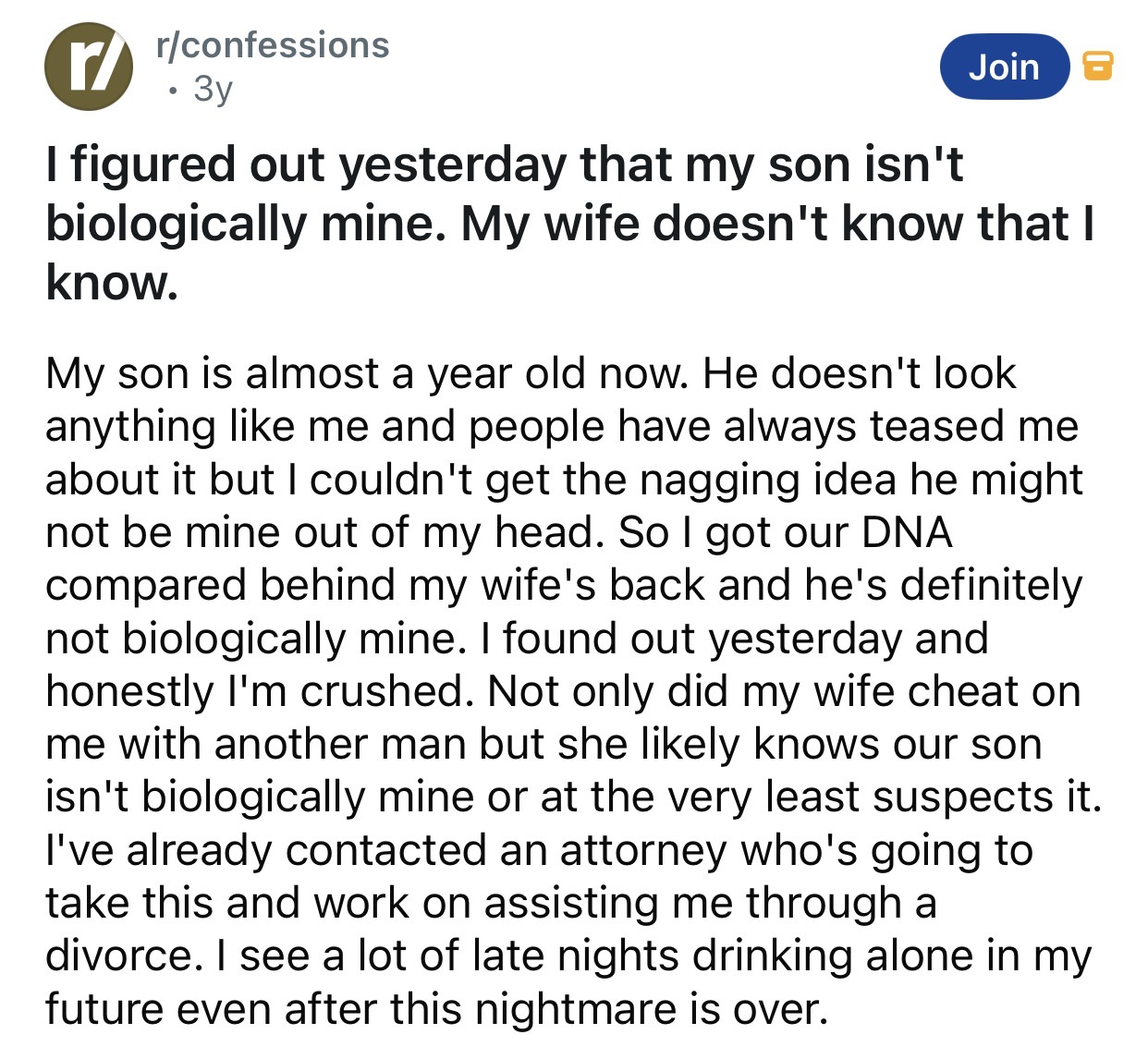Click the 3y post age timestamp
The width and height of the screenshot is (1148, 1059).
pyautogui.click(x=214, y=89)
